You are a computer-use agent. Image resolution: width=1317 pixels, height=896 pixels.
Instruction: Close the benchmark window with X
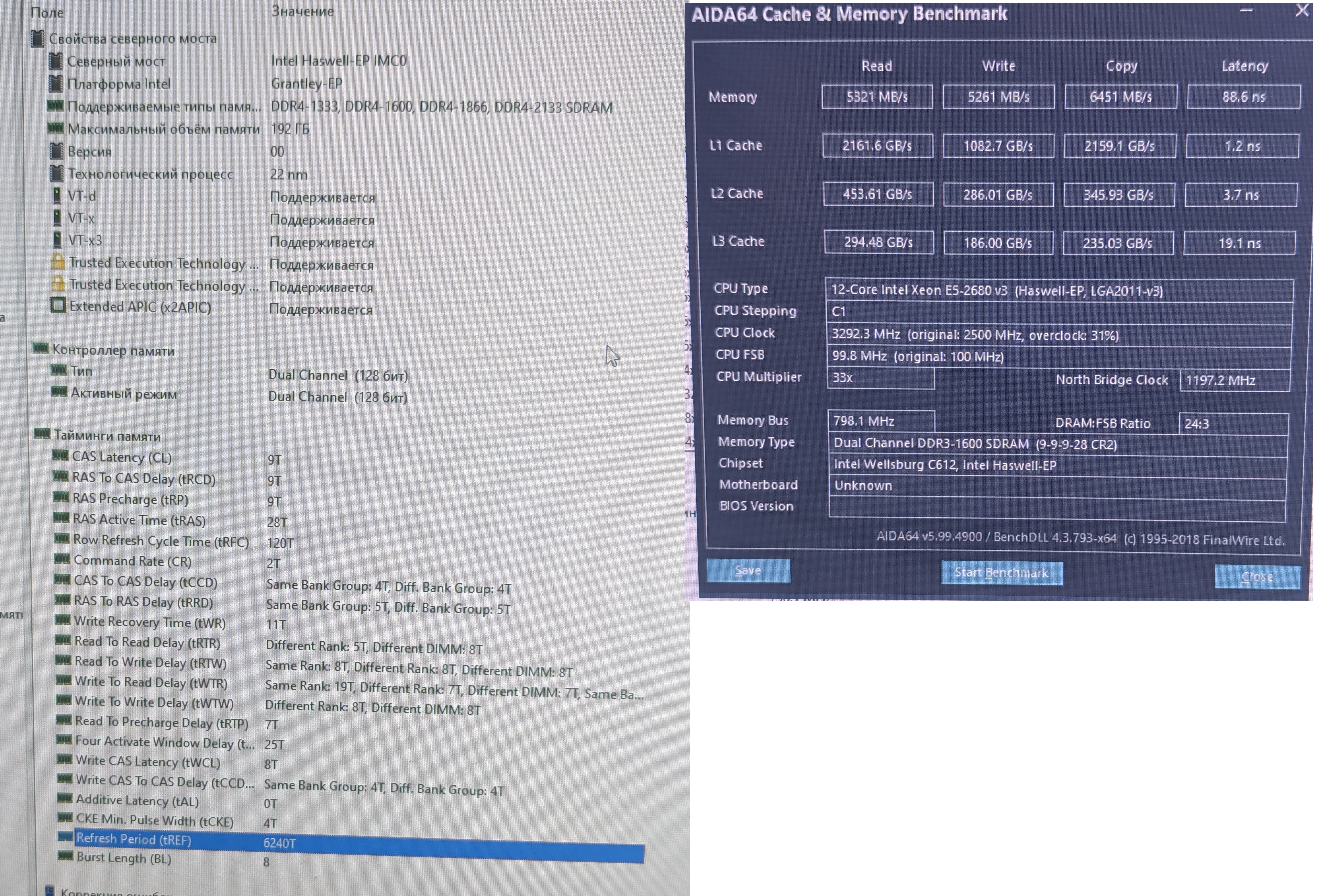click(x=1302, y=10)
